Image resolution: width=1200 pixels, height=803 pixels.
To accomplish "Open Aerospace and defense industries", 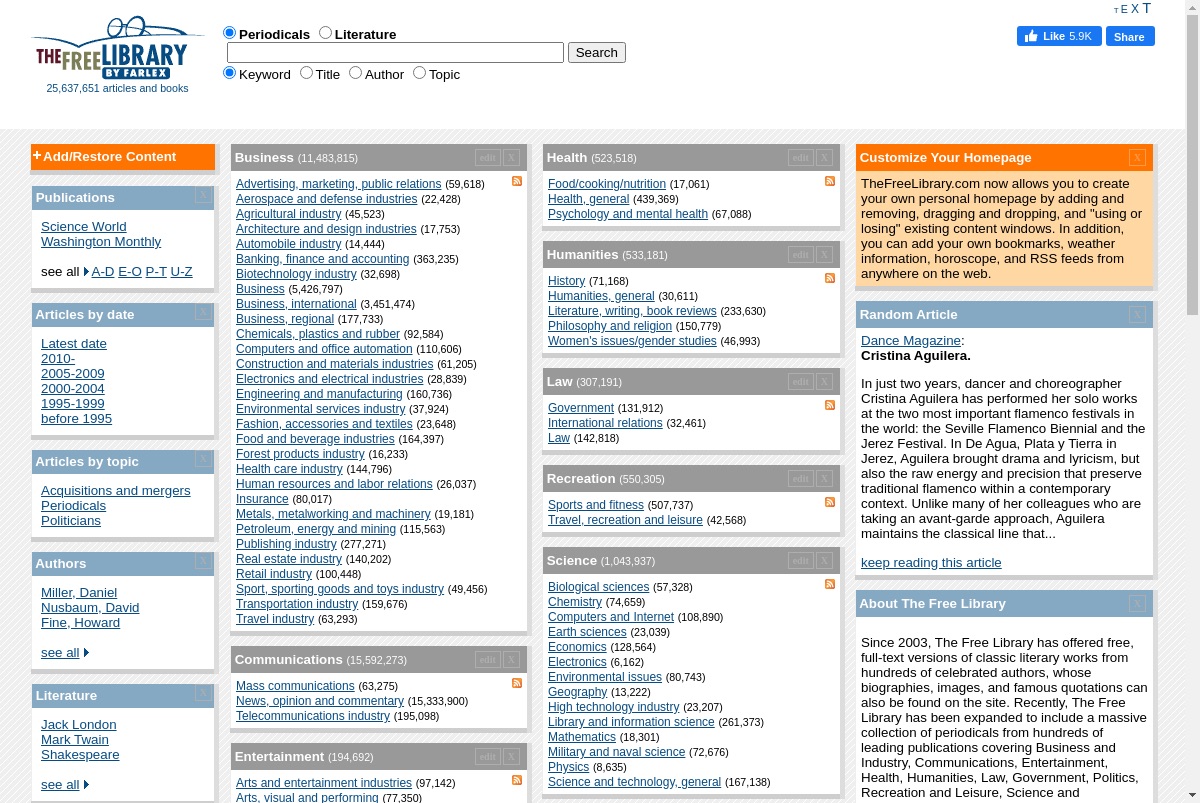I will tap(326, 199).
